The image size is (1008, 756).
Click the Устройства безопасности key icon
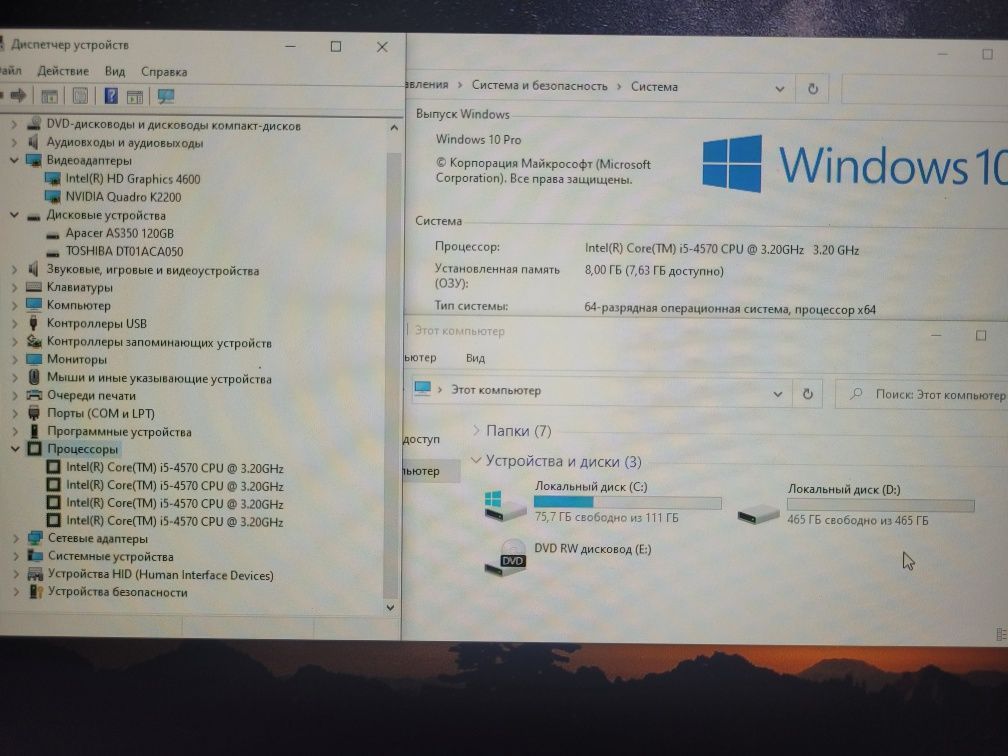[x=36, y=592]
